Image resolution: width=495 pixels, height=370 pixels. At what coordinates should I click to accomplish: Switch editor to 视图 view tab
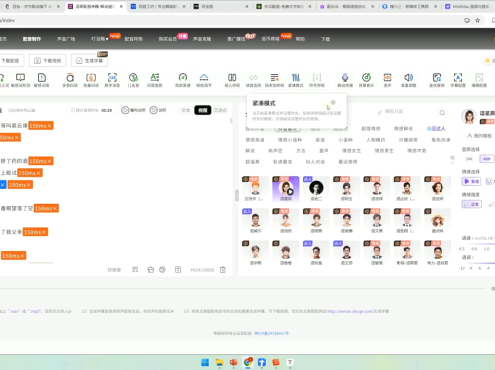pyautogui.click(x=203, y=110)
